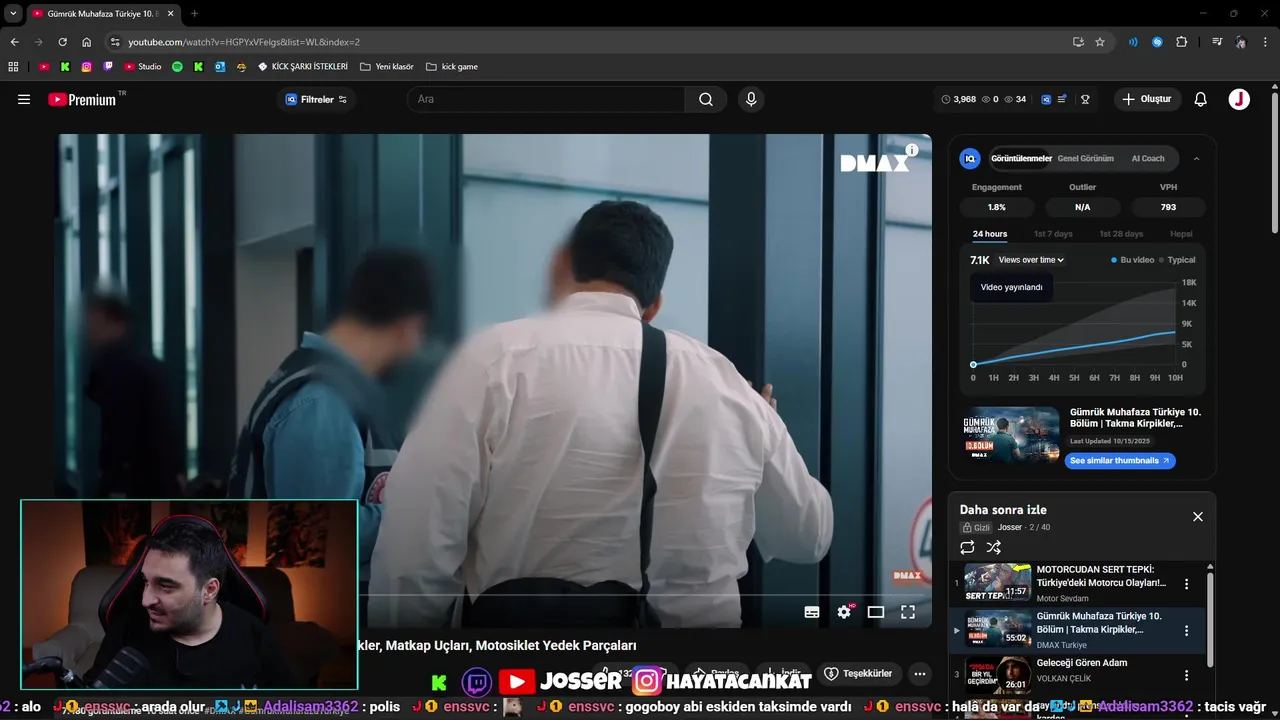Switch video to theater mode

(x=876, y=612)
